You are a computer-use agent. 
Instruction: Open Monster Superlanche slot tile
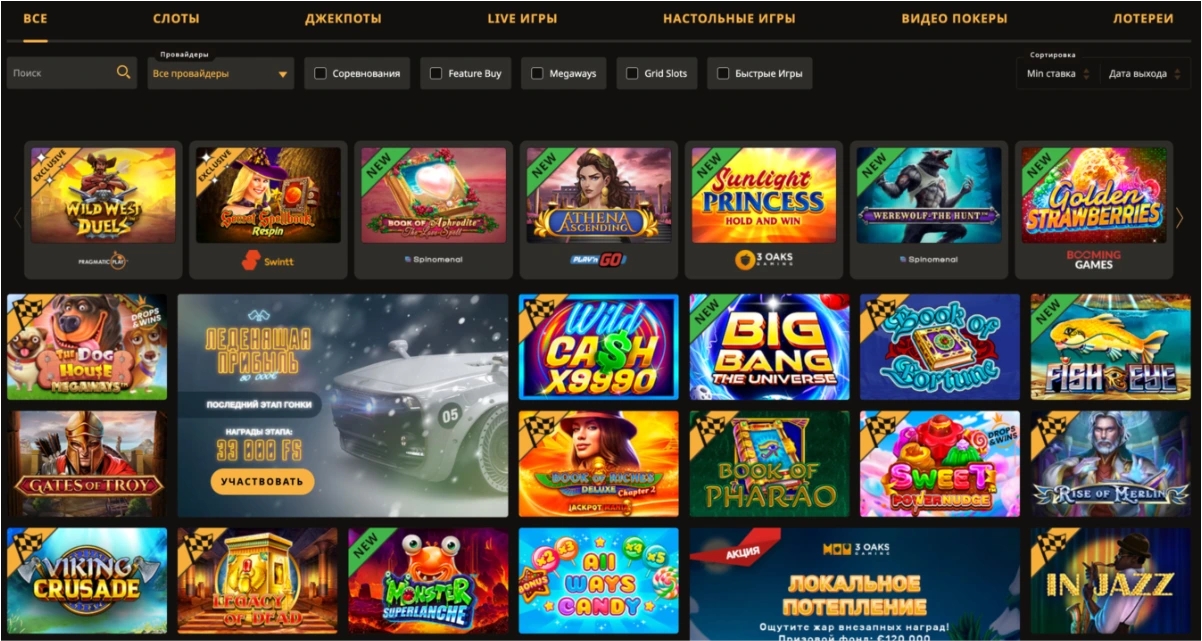(x=428, y=581)
